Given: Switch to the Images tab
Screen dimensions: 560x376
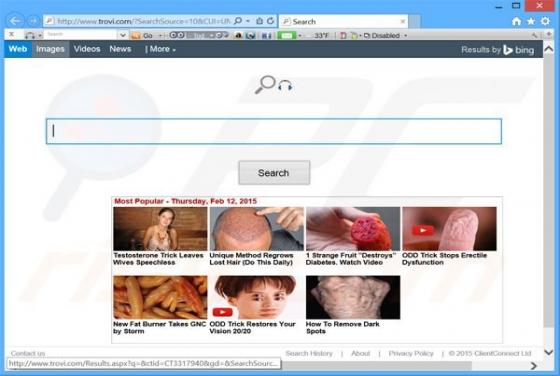Looking at the screenshot, I should click(50, 49).
